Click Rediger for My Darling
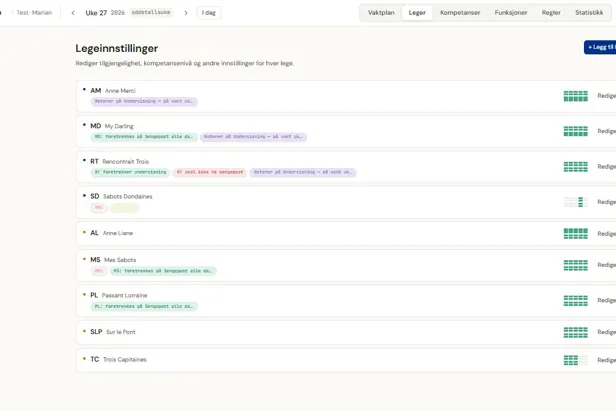 point(607,131)
